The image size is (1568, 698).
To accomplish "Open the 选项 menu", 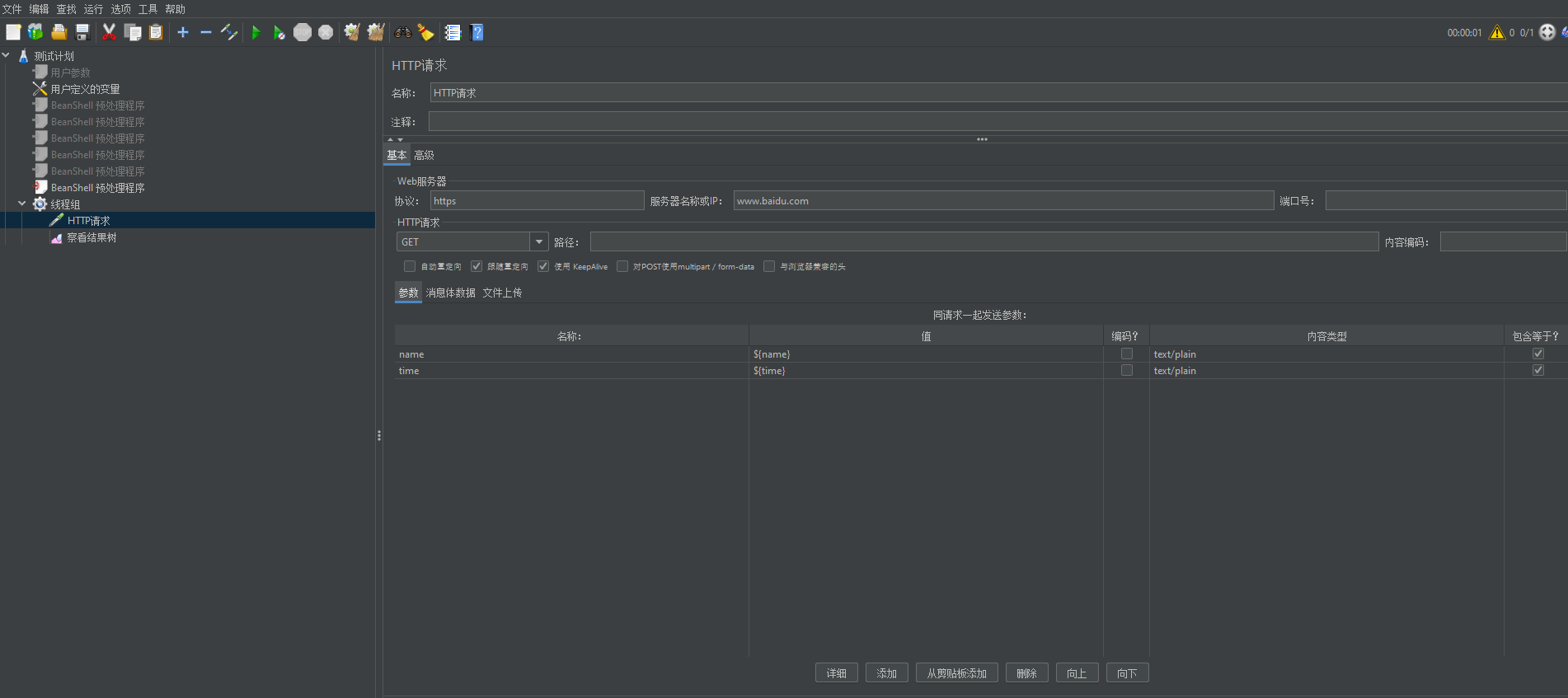I will [120, 9].
